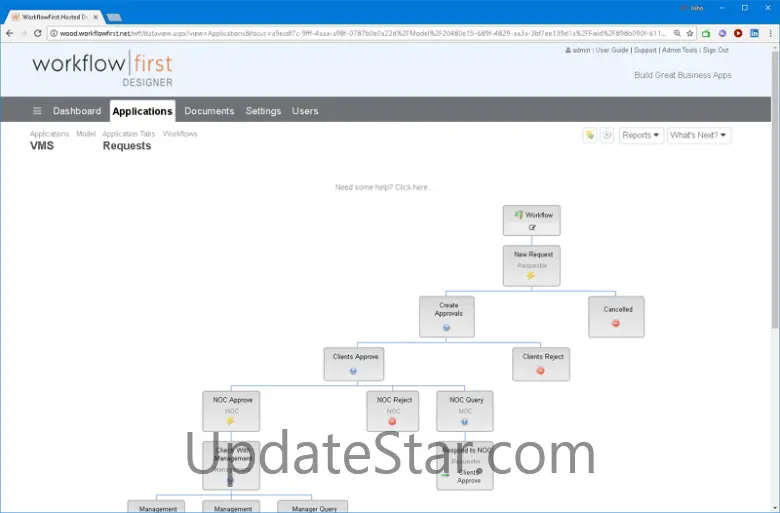780x513 pixels.
Task: Click the site info icon in address bar
Action: [54, 33]
